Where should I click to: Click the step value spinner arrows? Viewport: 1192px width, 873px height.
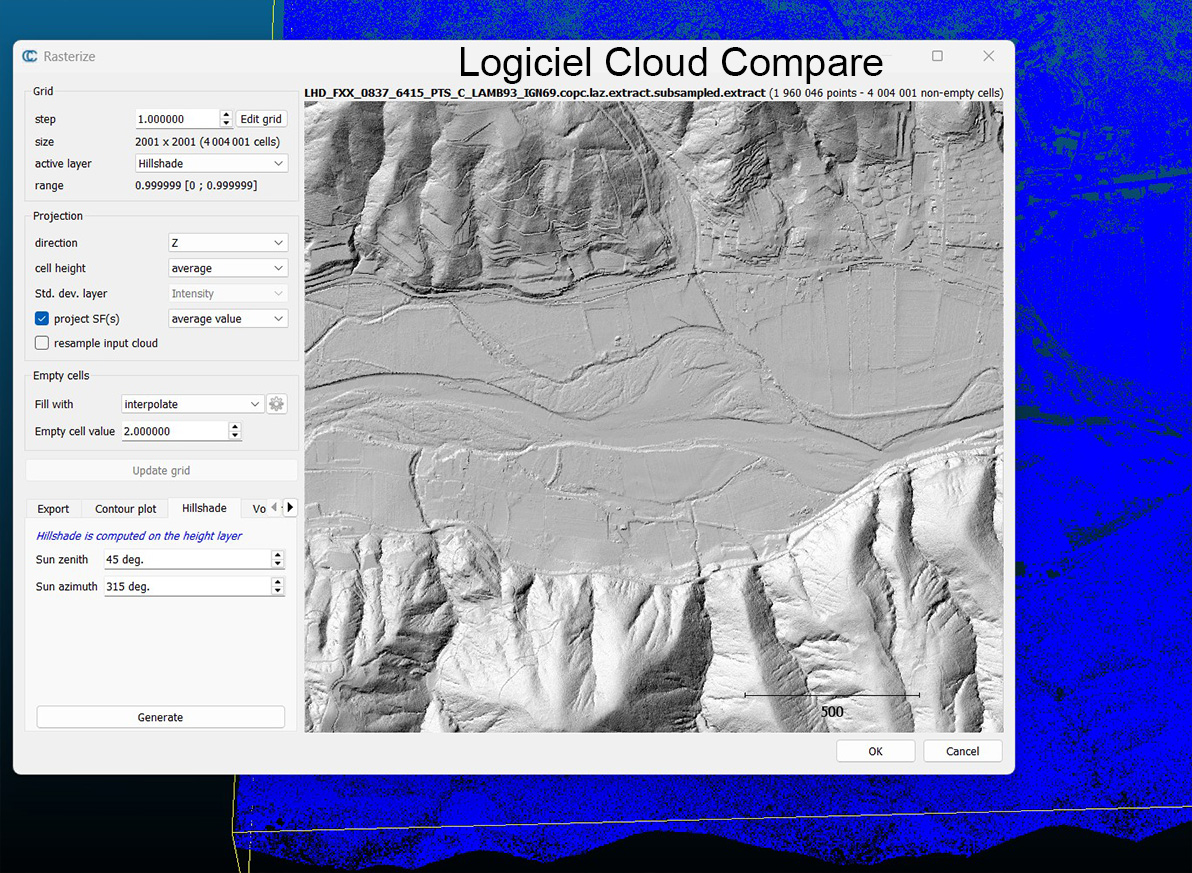coord(226,119)
